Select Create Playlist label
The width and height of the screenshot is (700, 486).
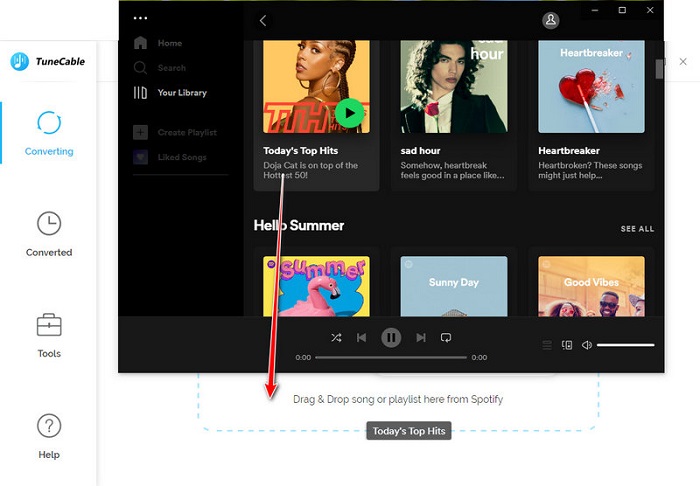click(x=187, y=133)
